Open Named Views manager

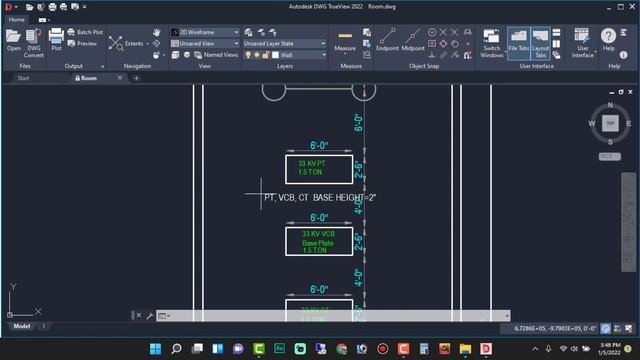pos(216,55)
